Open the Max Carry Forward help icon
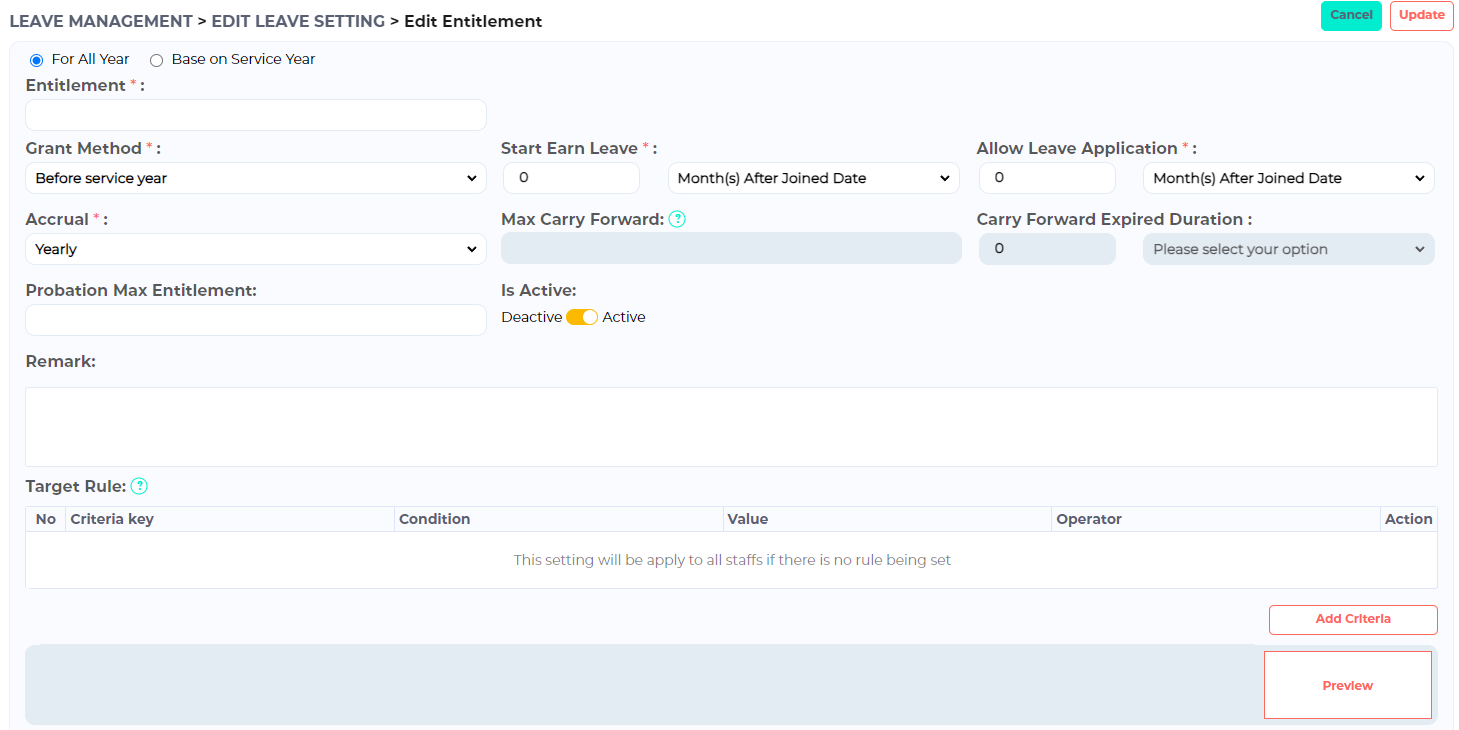 coord(677,219)
